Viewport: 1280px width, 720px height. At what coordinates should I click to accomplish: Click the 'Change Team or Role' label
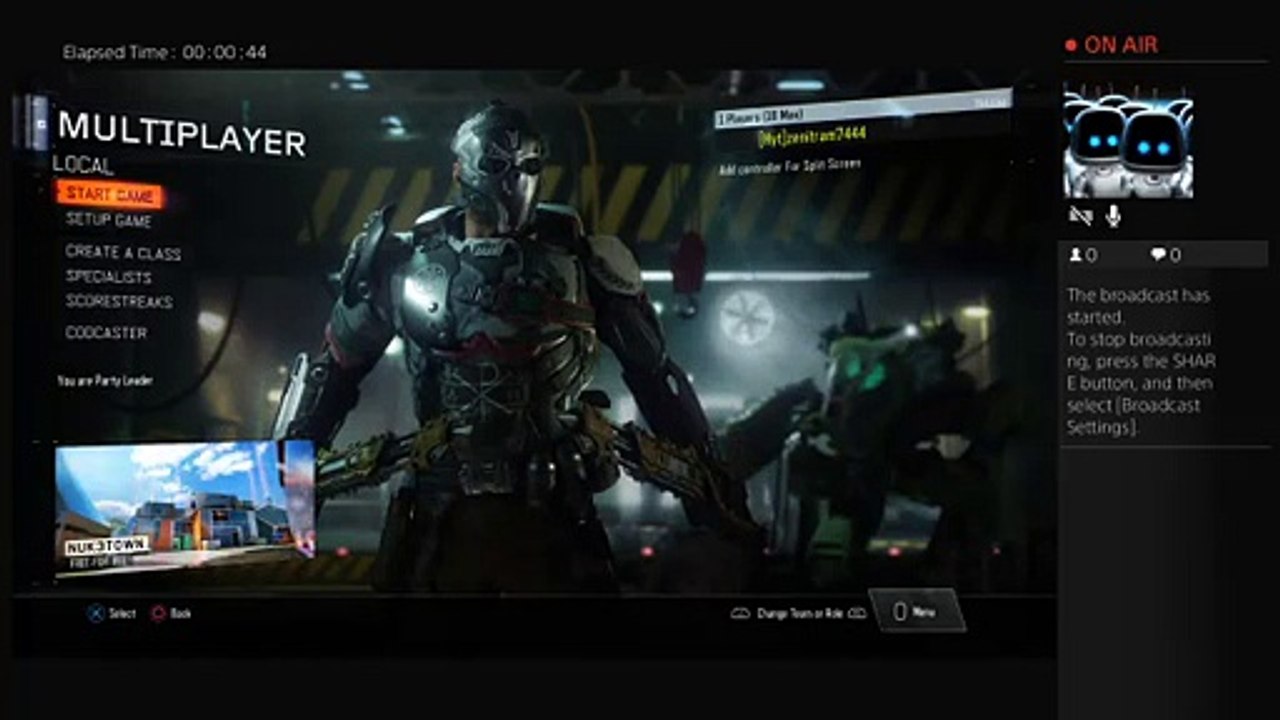tap(799, 613)
